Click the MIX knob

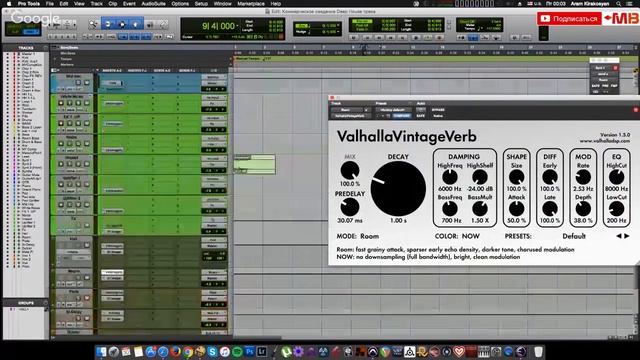(350, 171)
